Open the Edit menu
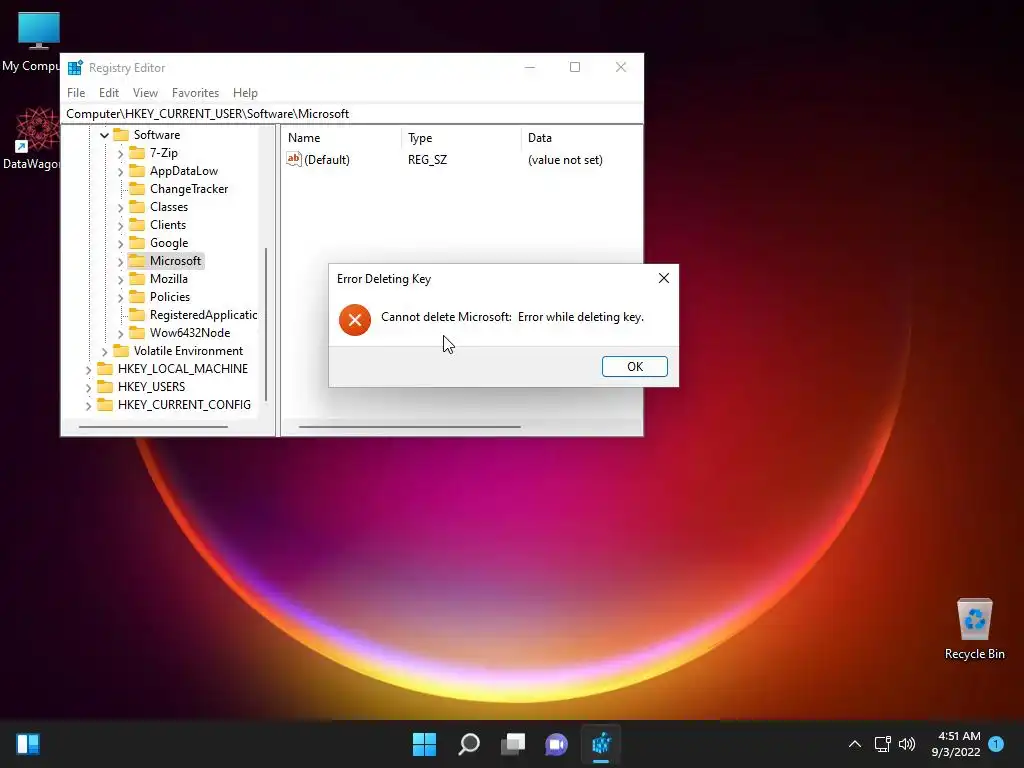This screenshot has width=1024, height=768. (x=108, y=93)
